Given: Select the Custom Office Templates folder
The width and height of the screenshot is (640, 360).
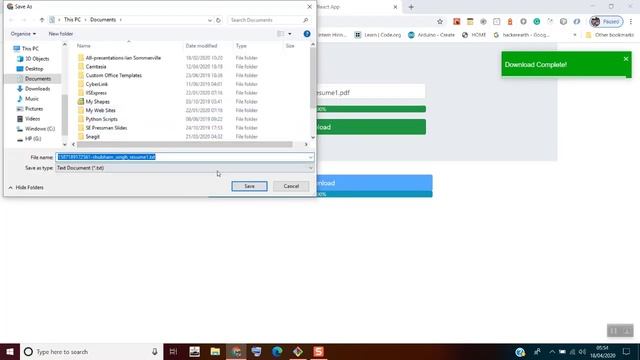Looking at the screenshot, I should [113, 76].
